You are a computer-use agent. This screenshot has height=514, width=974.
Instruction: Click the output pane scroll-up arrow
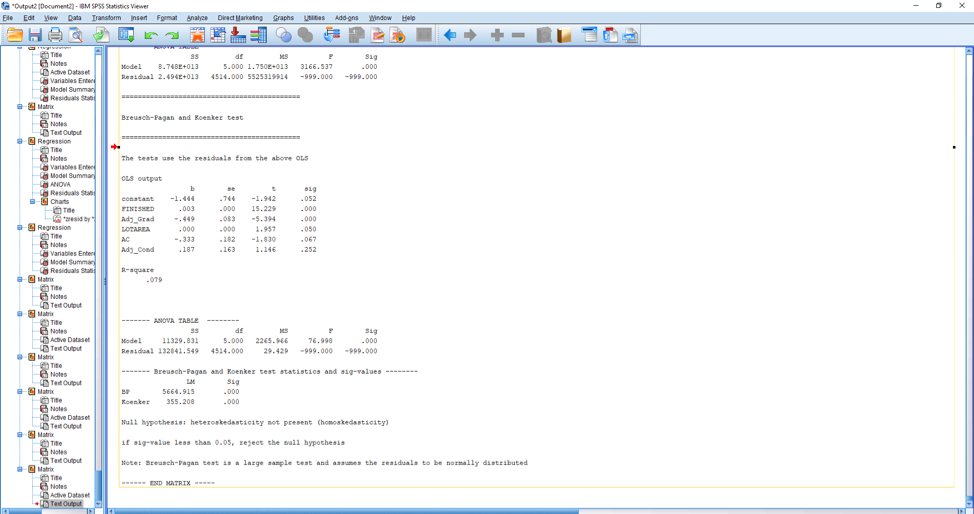tap(970, 50)
